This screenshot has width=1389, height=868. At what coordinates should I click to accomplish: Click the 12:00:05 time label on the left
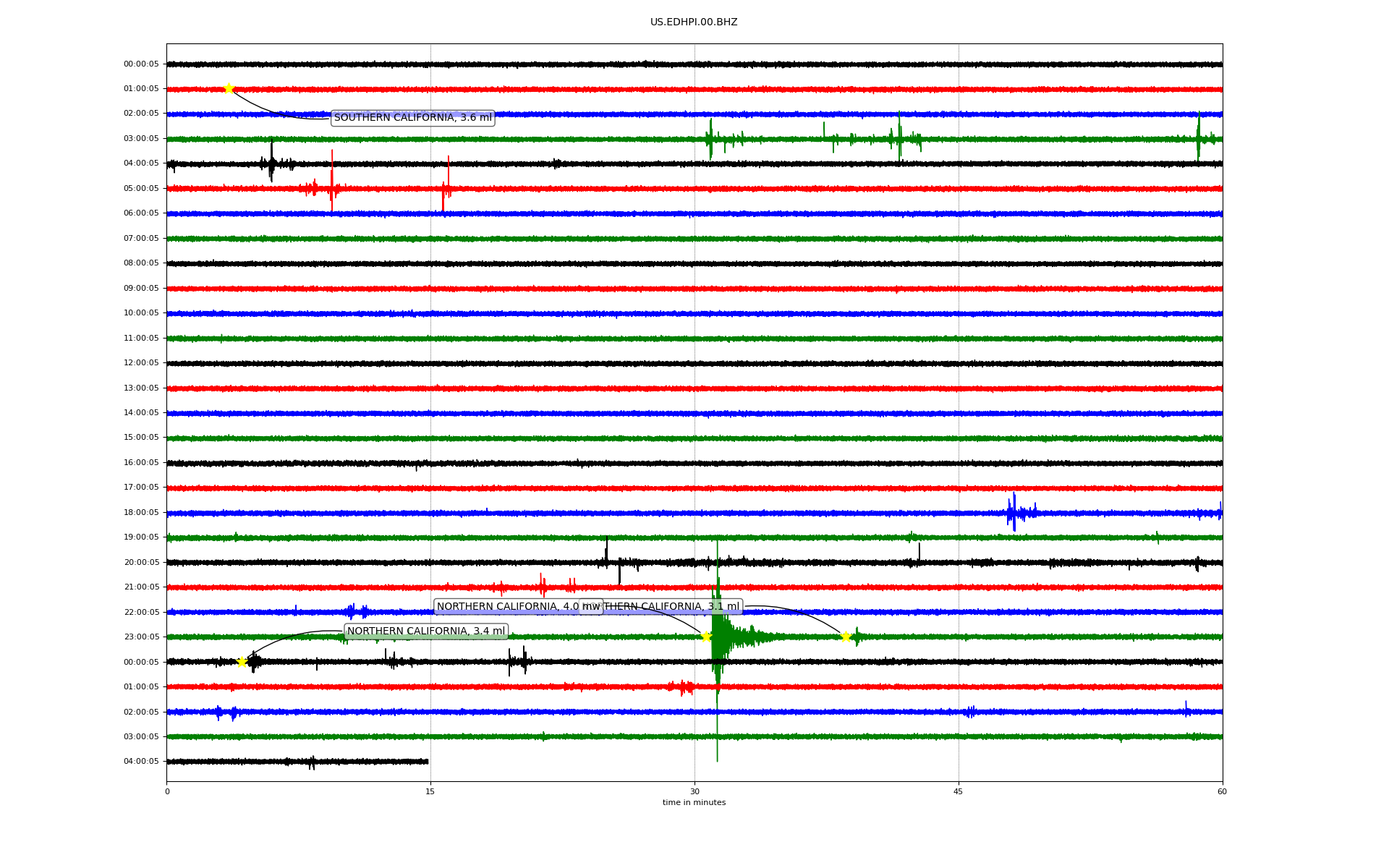tap(141, 362)
